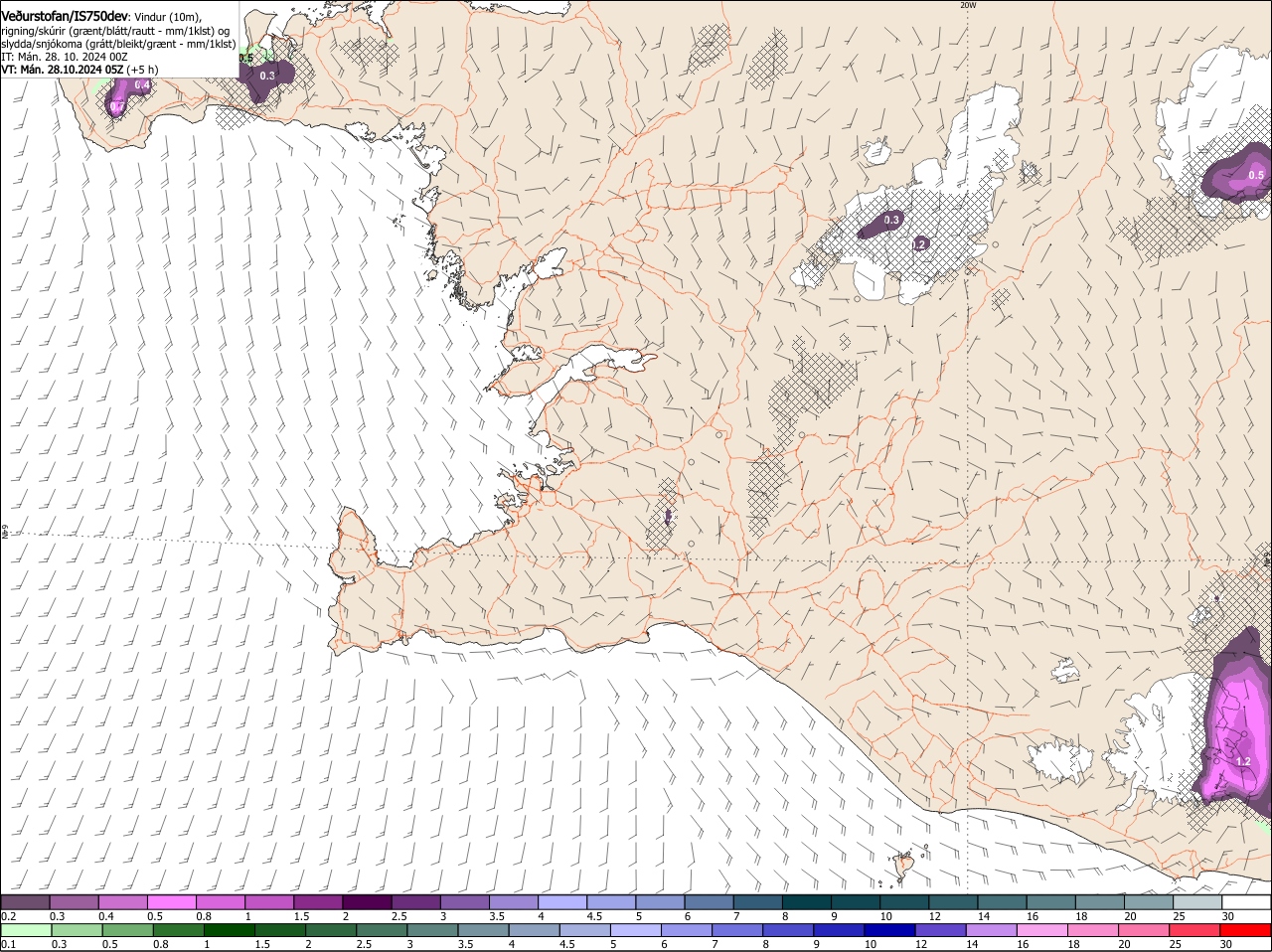
Task: Click the Veðurstofan/IS750dev title text
Action: [x=65, y=16]
